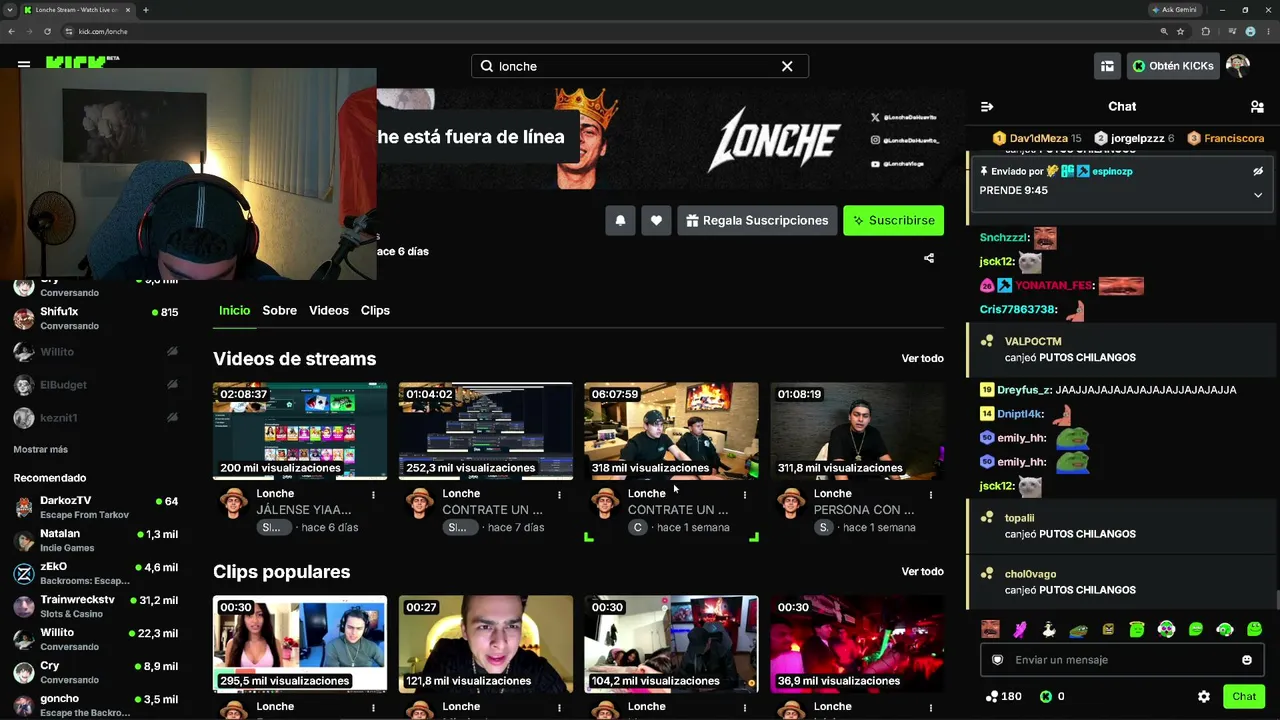Click the green Suscribirse button
This screenshot has height=720, width=1280.
[x=893, y=220]
